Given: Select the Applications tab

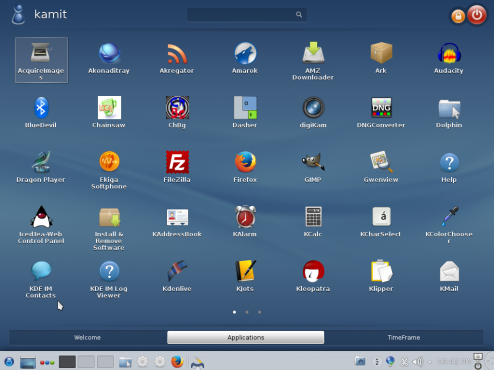Looking at the screenshot, I should (245, 337).
